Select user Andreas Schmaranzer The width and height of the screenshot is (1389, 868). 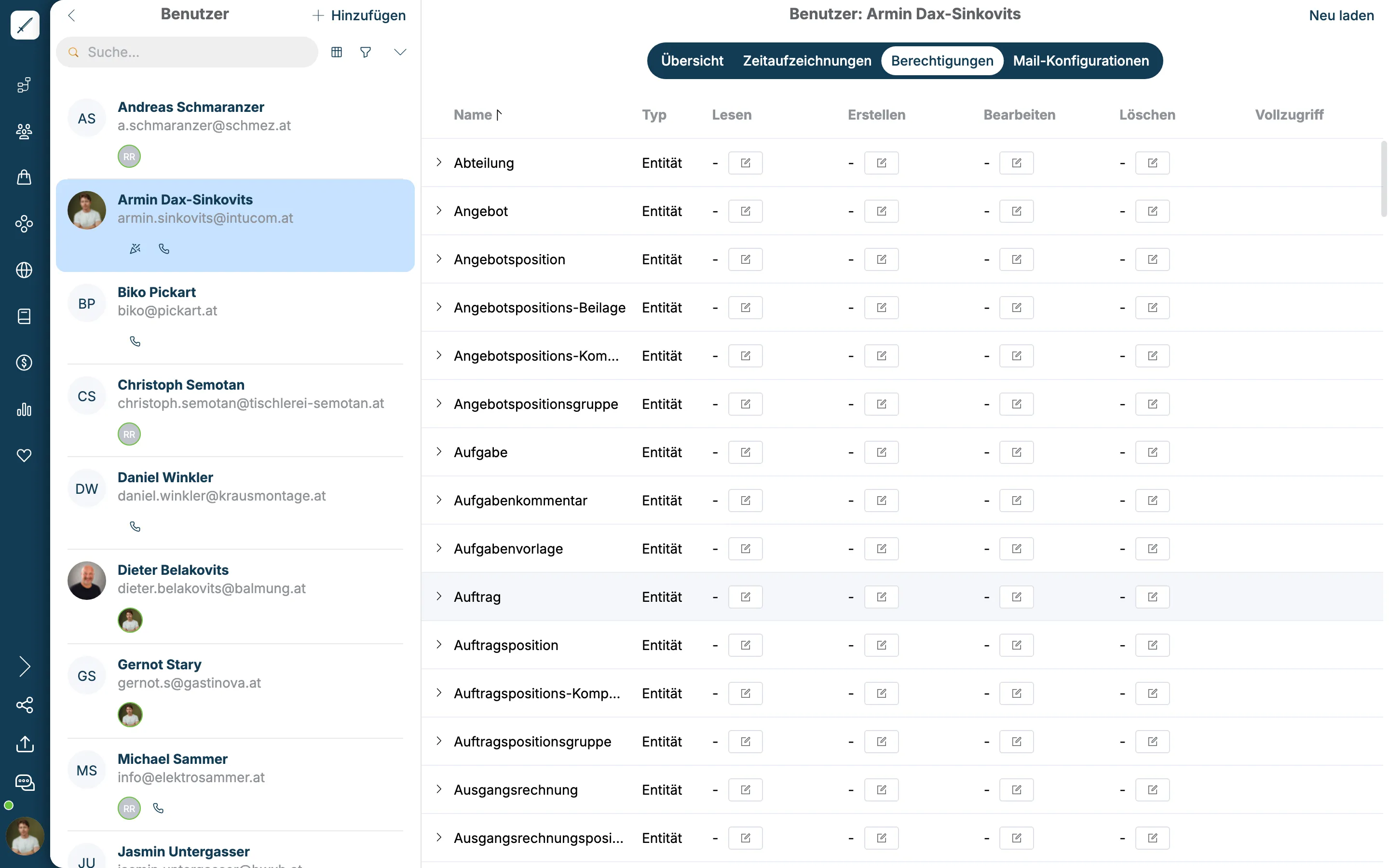click(x=235, y=133)
